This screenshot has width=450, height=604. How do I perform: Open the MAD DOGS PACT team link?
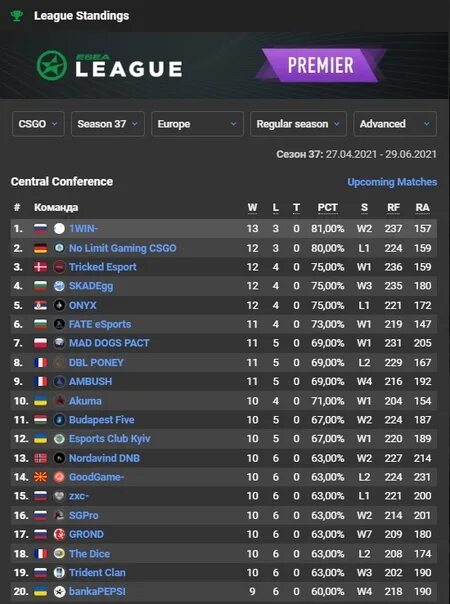click(109, 343)
